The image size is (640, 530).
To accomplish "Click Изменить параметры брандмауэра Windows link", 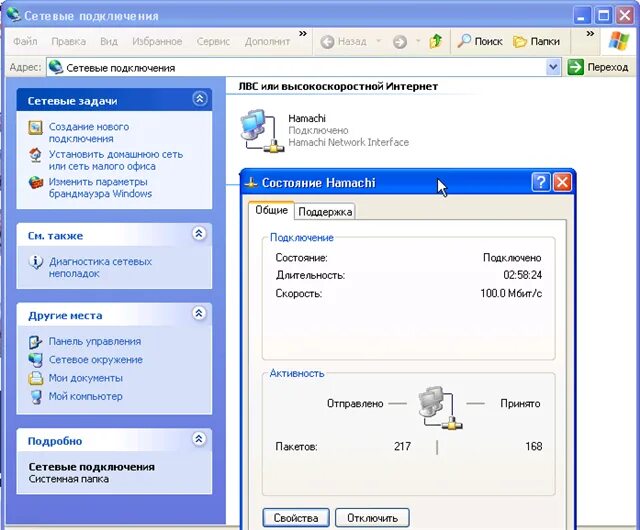I will [100, 187].
